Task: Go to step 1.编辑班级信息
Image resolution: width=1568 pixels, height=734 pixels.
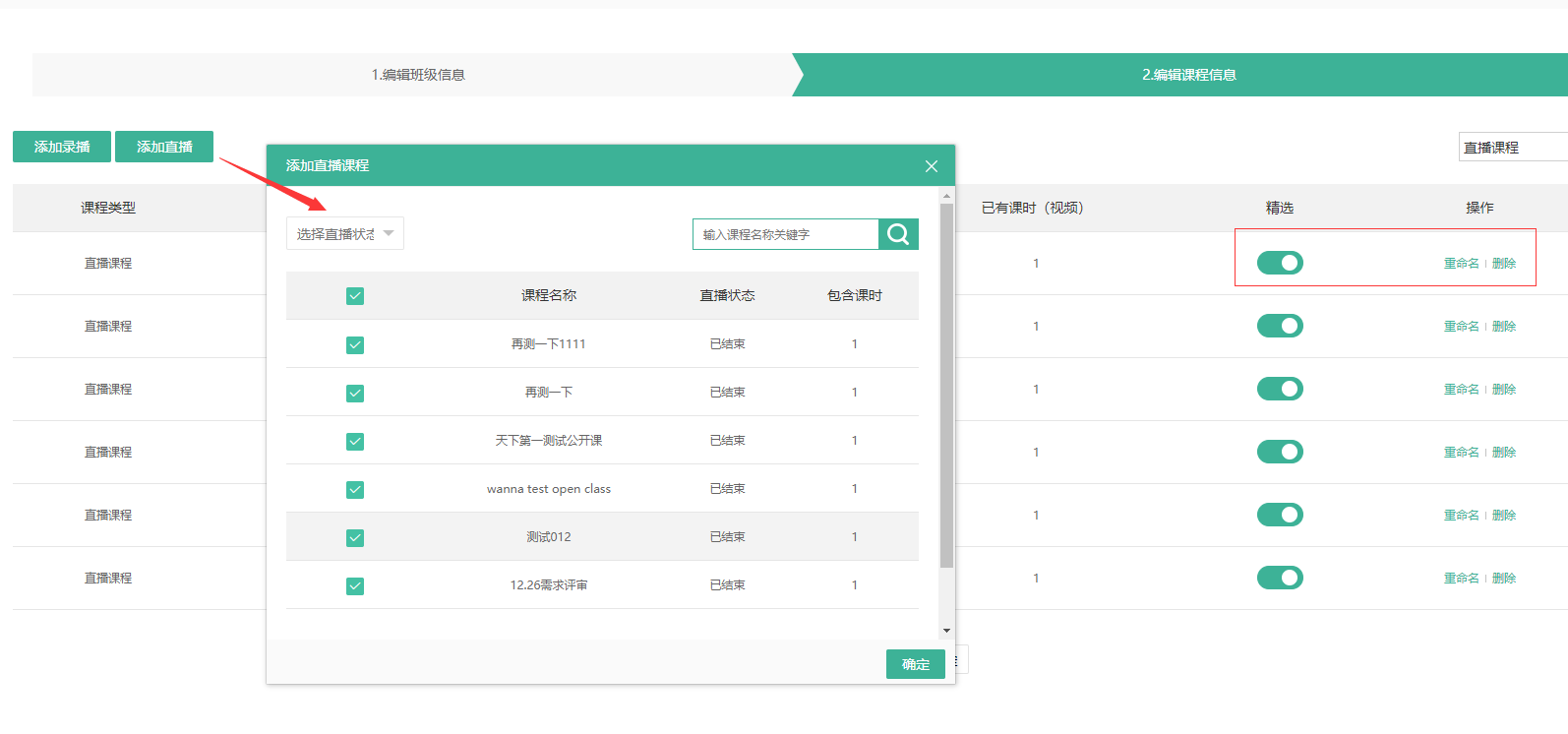Action: [x=418, y=75]
